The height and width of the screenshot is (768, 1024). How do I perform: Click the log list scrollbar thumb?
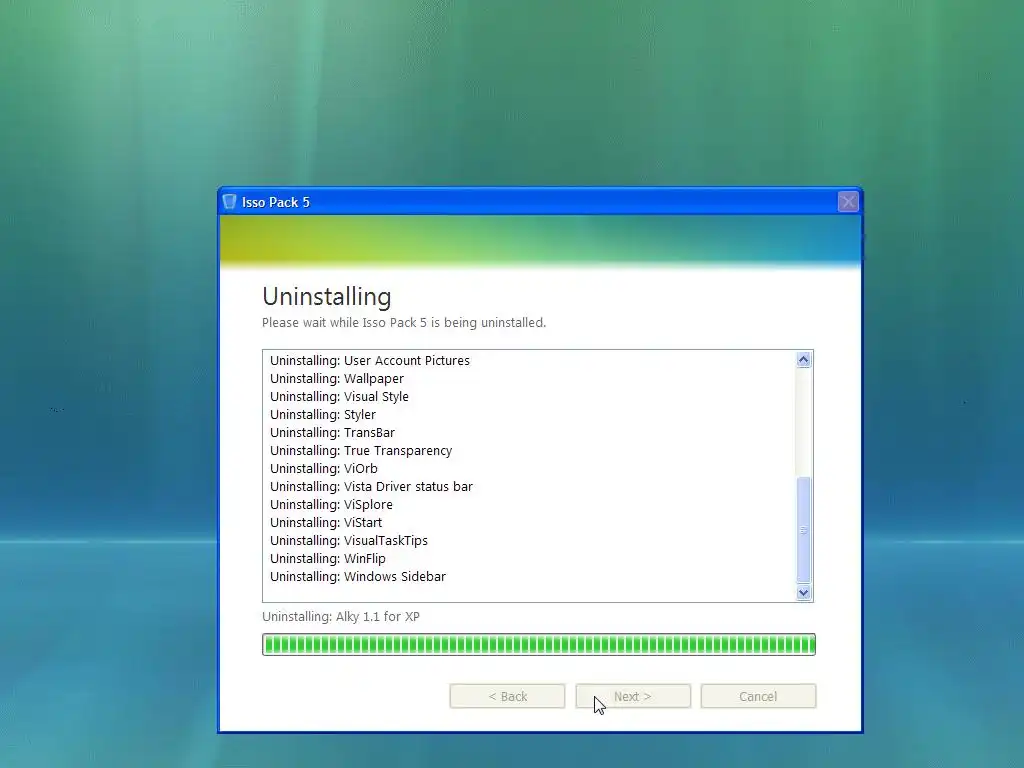[804, 530]
